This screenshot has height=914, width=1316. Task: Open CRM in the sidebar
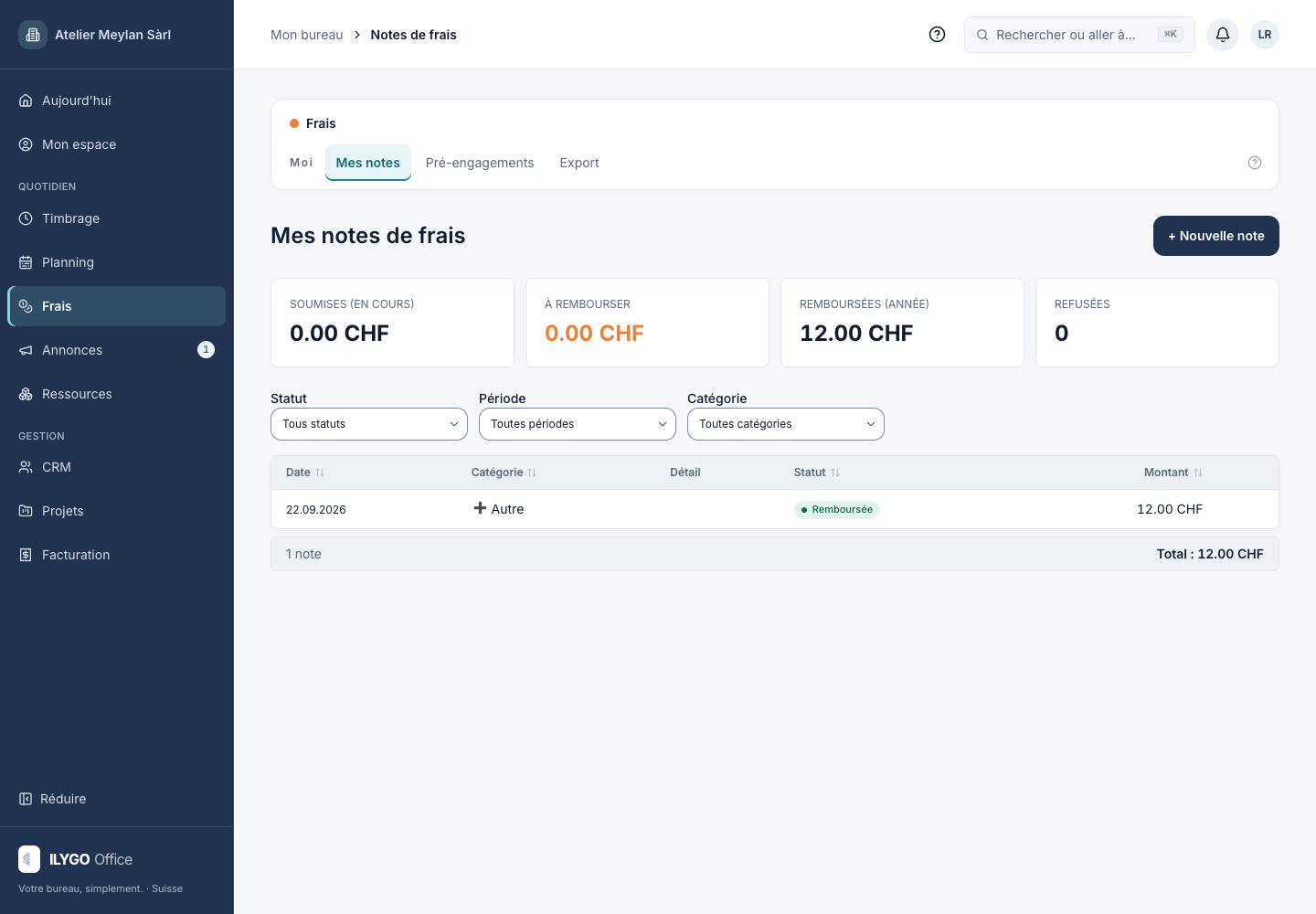tap(117, 467)
